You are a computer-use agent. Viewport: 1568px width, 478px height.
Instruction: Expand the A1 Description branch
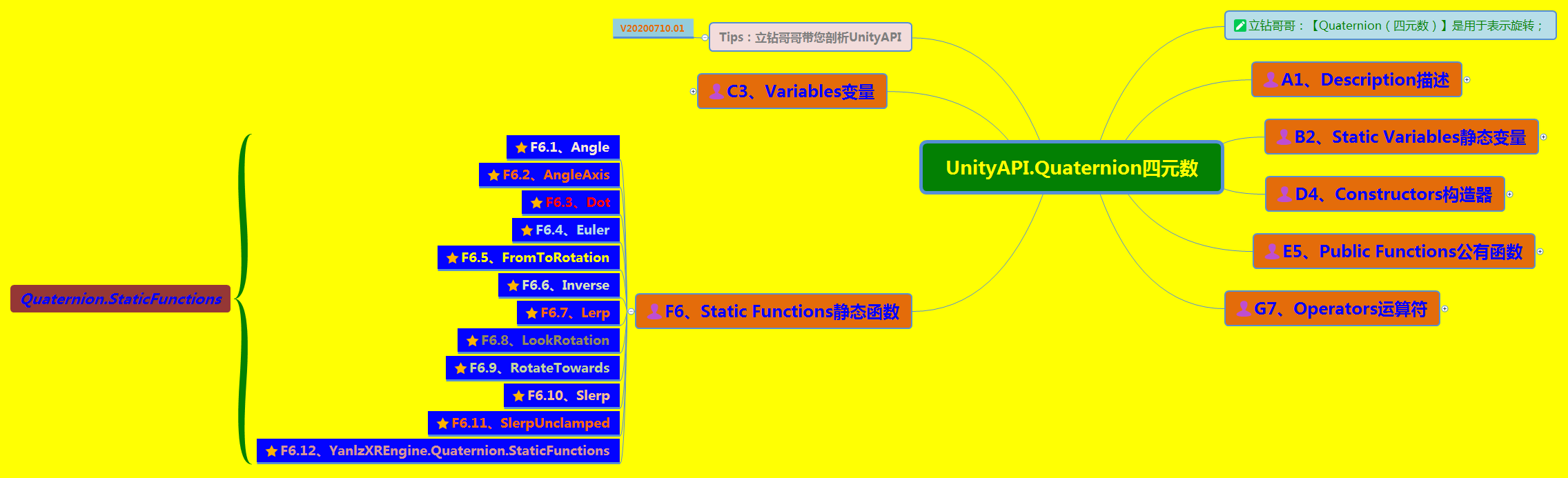pos(1467,79)
